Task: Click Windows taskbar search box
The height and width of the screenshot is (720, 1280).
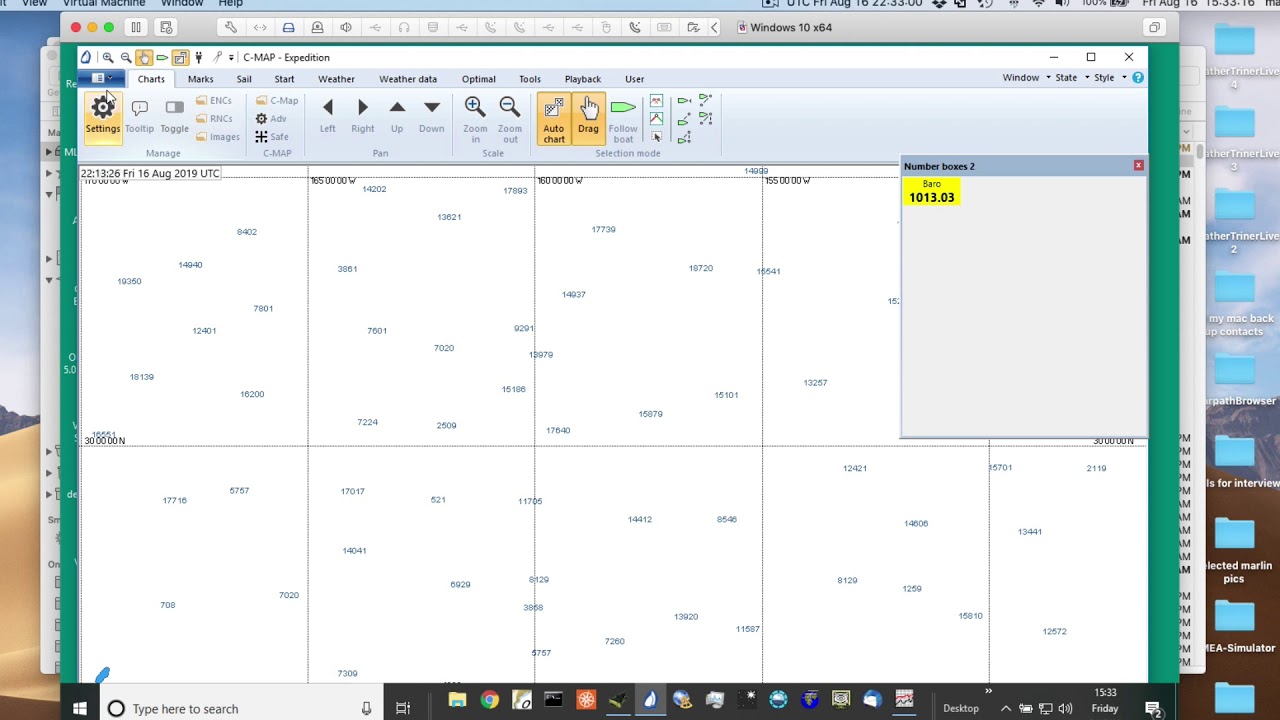Action: tap(243, 709)
